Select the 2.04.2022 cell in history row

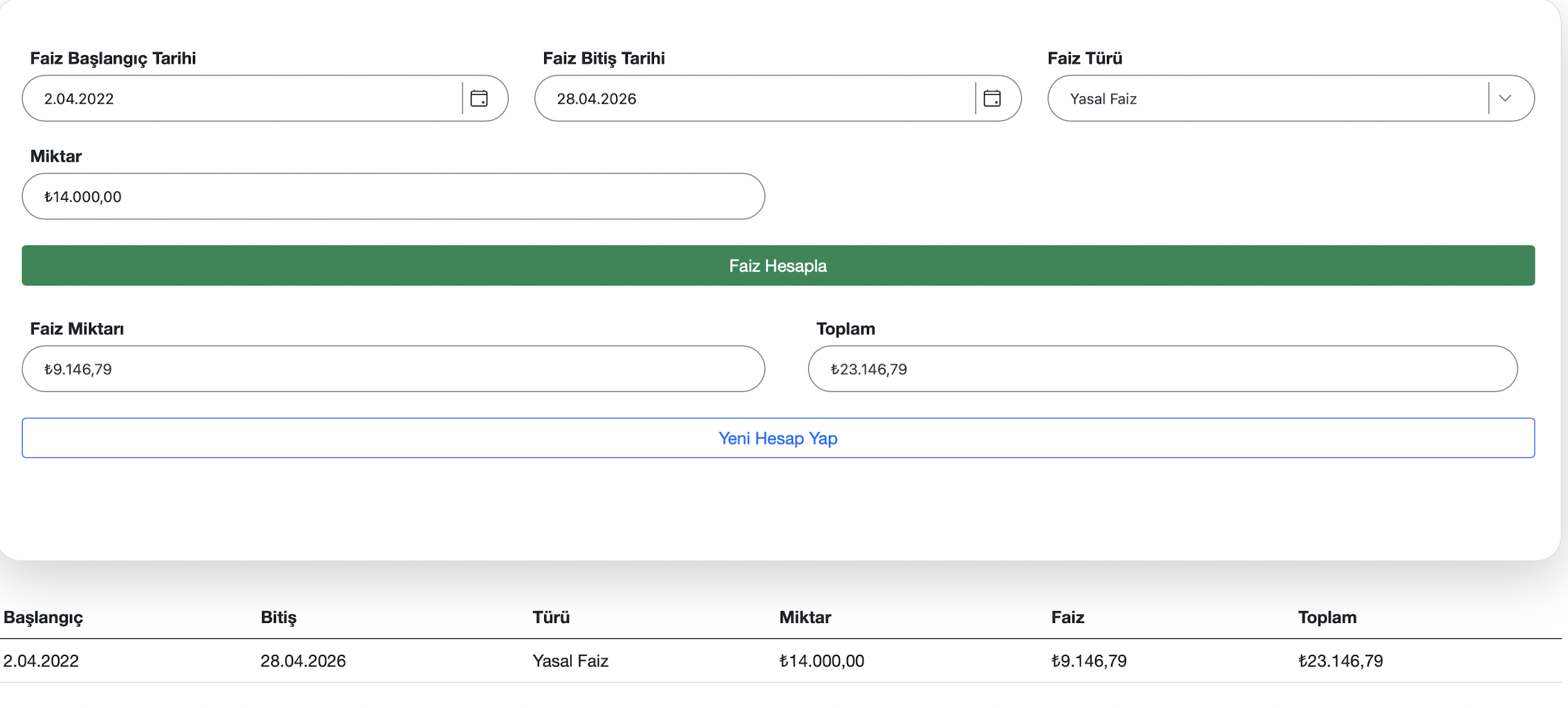[x=41, y=661]
